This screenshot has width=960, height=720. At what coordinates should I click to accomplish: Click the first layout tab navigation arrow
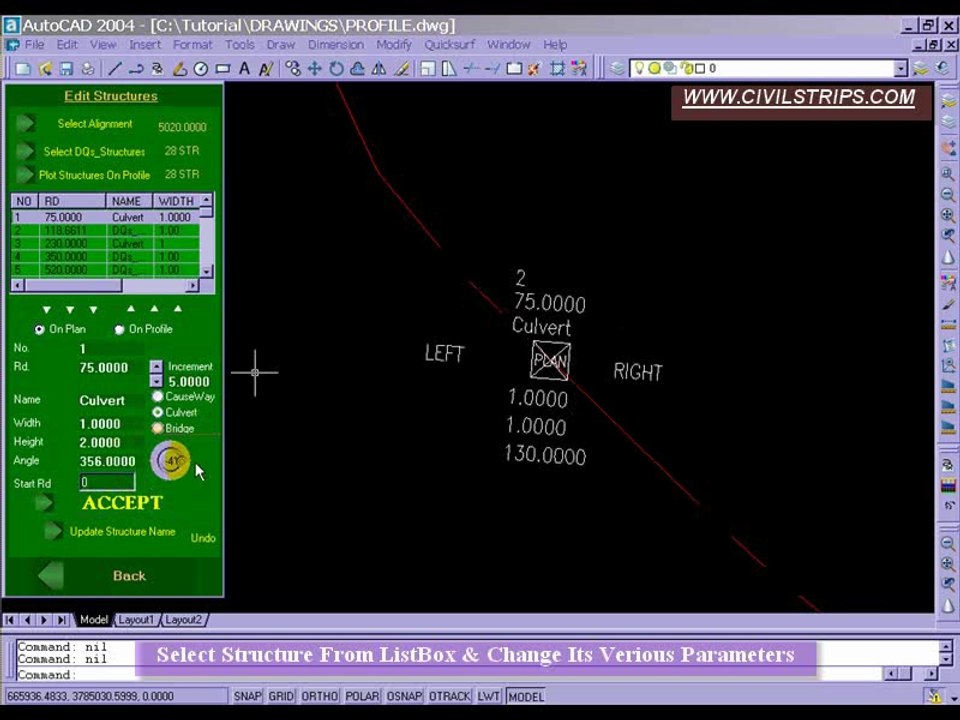coord(10,620)
